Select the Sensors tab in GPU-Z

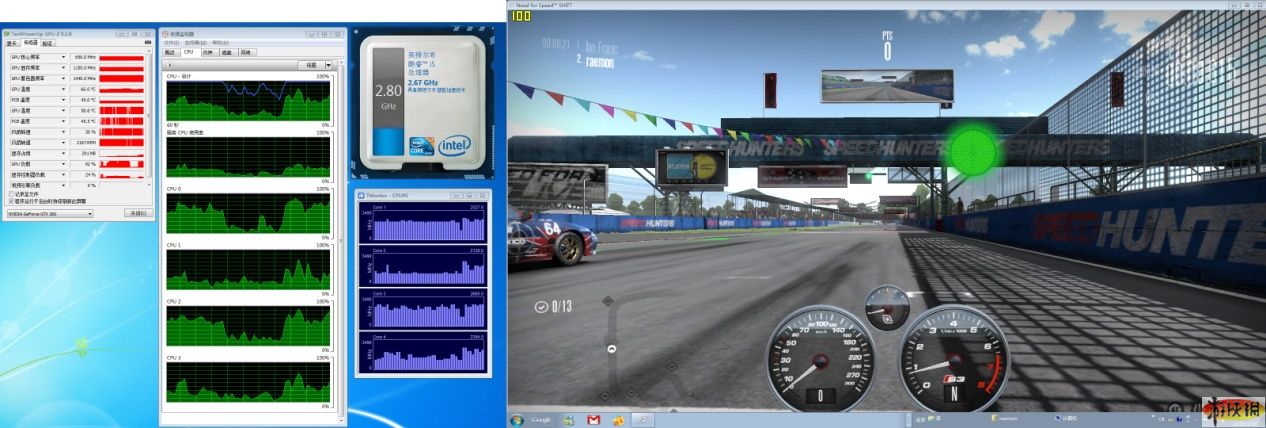tap(30, 43)
